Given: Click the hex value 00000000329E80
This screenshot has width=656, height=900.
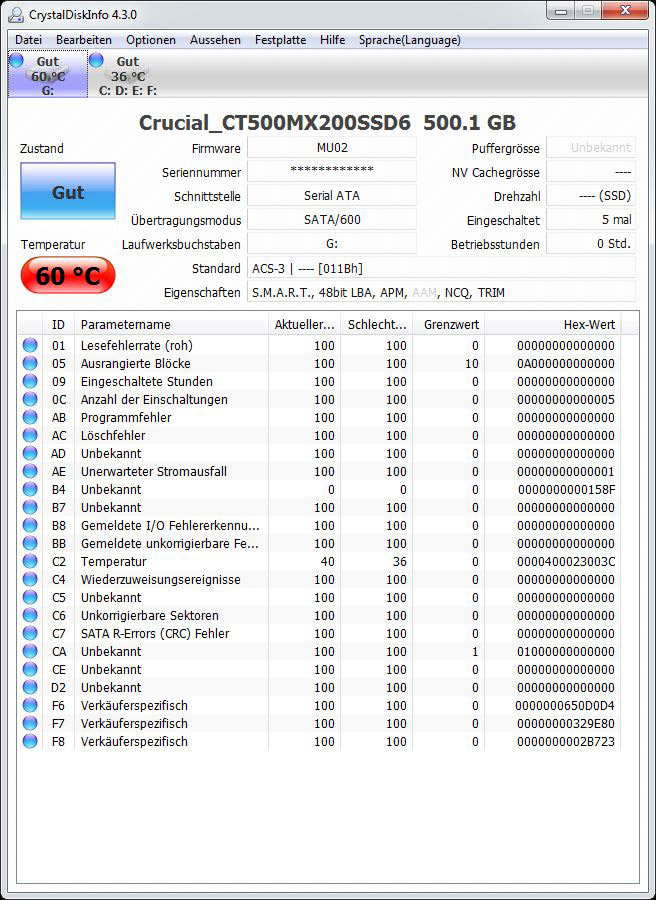Looking at the screenshot, I should click(566, 723).
